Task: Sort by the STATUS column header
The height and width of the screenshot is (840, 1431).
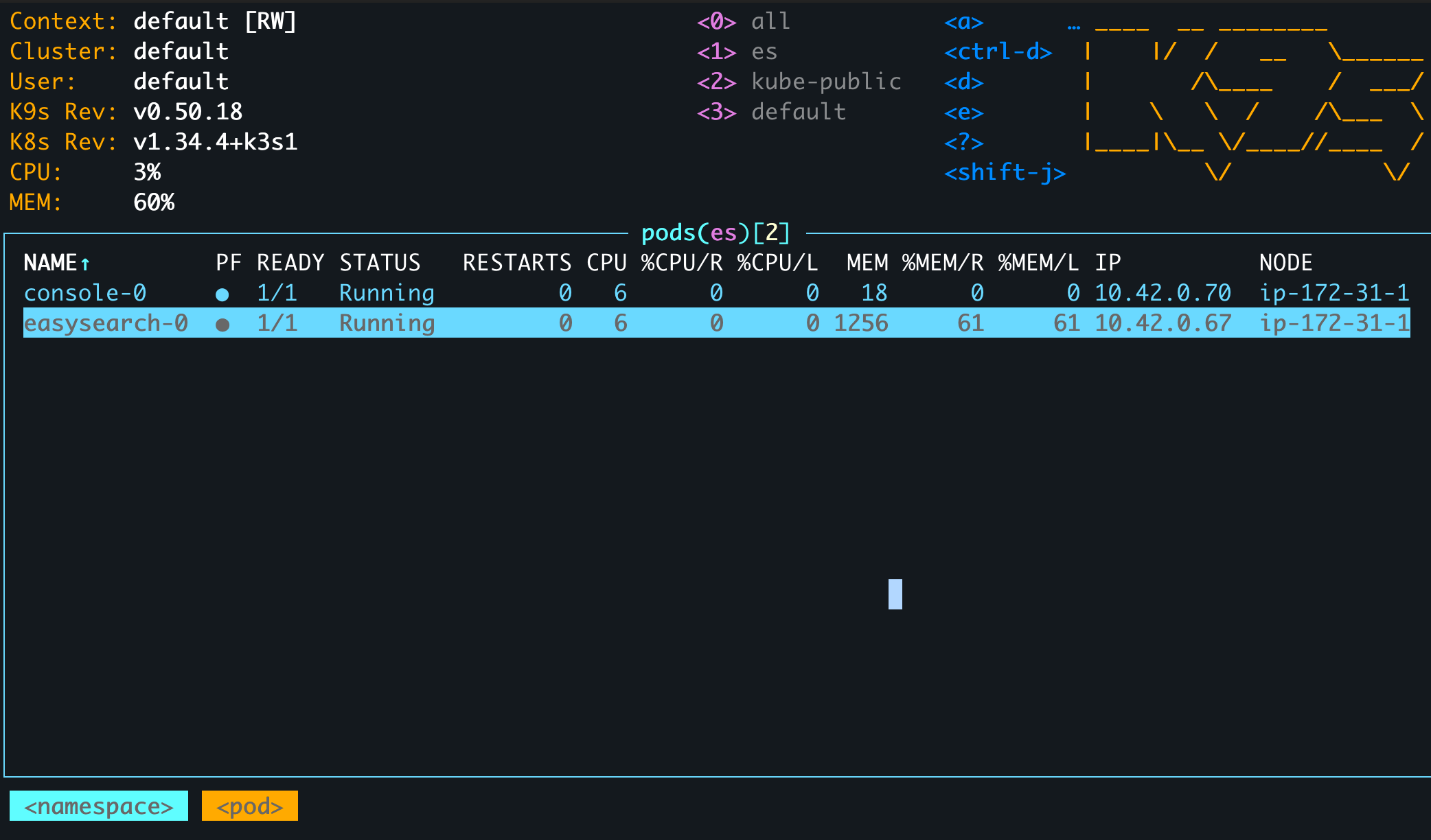Action: tap(380, 263)
